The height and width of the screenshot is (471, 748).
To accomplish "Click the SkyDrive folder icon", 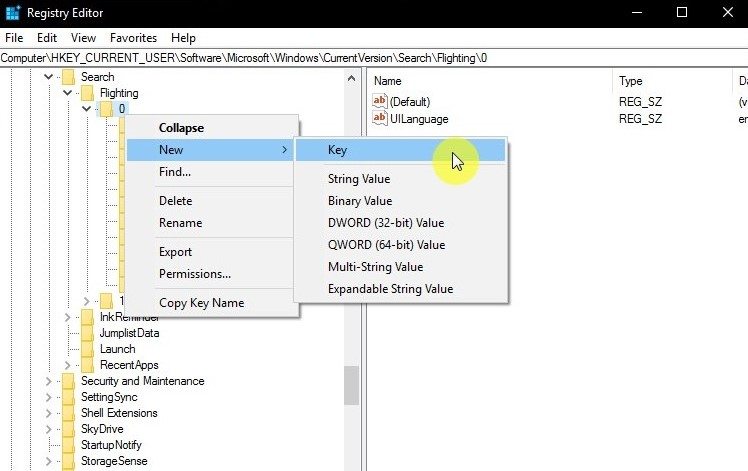I will [69, 429].
